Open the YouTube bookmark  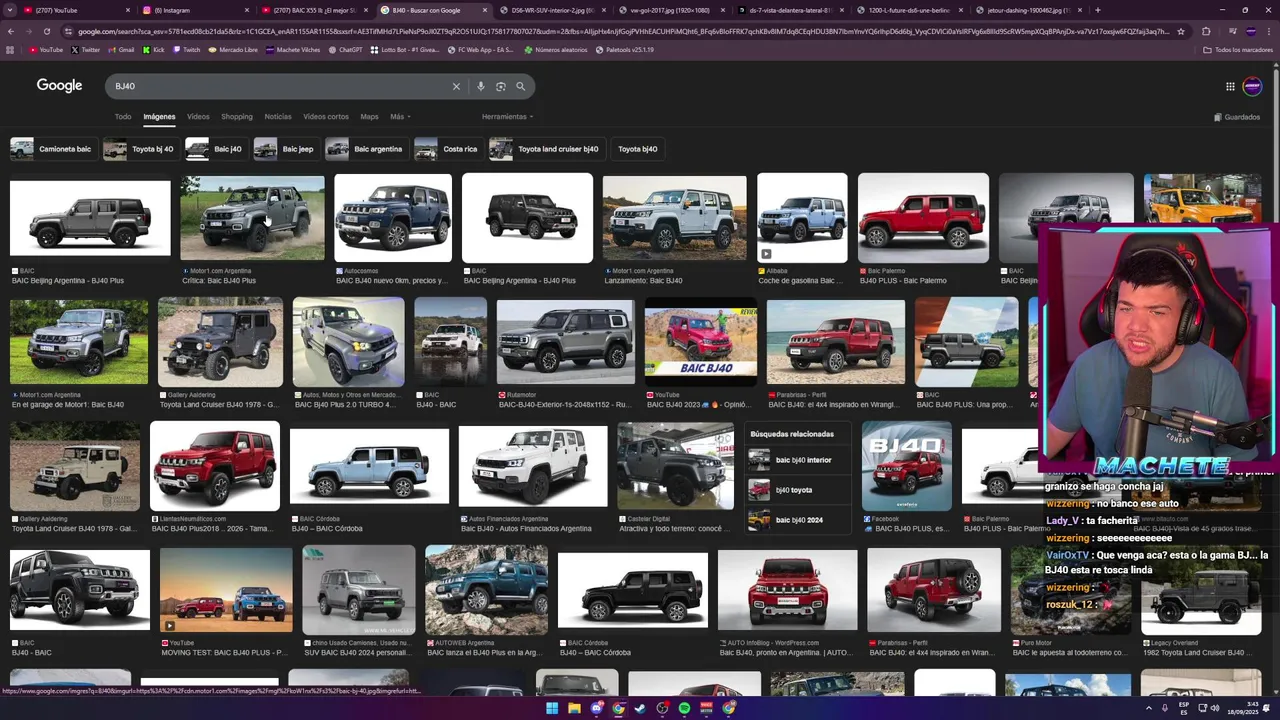click(x=46, y=49)
